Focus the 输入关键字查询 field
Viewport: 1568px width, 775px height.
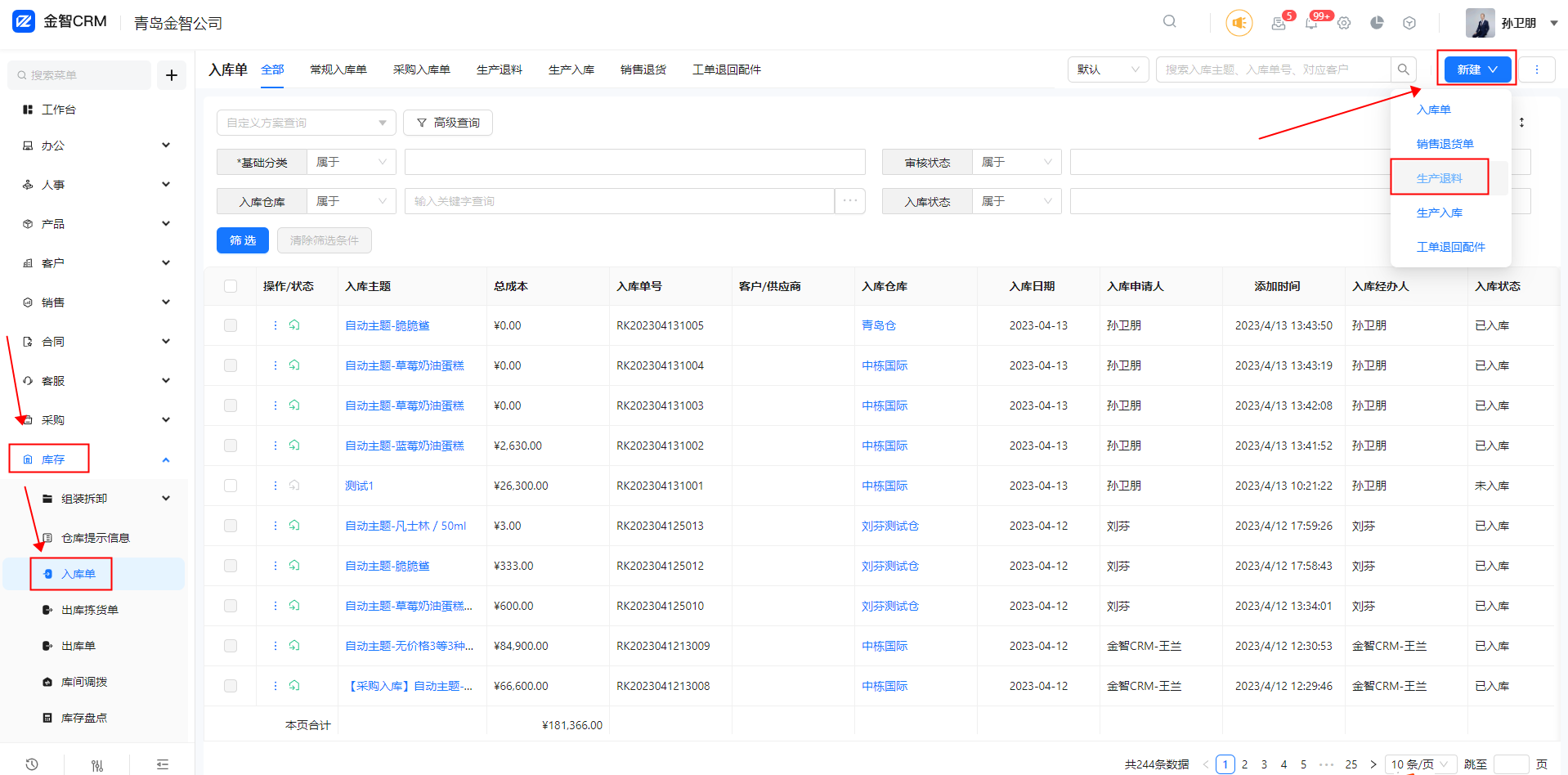pos(620,201)
